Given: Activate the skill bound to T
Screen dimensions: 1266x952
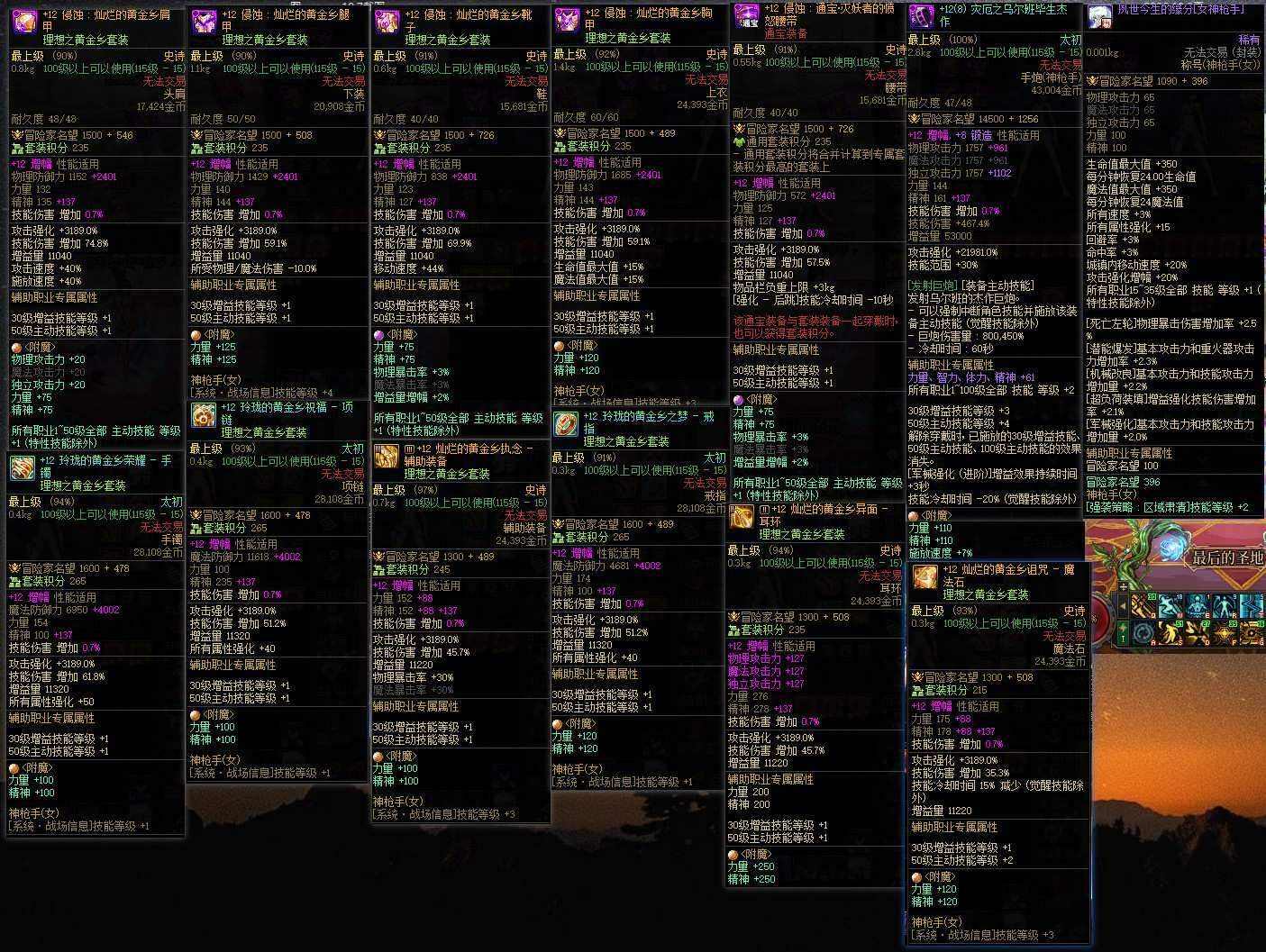Looking at the screenshot, I should click(x=1253, y=606).
